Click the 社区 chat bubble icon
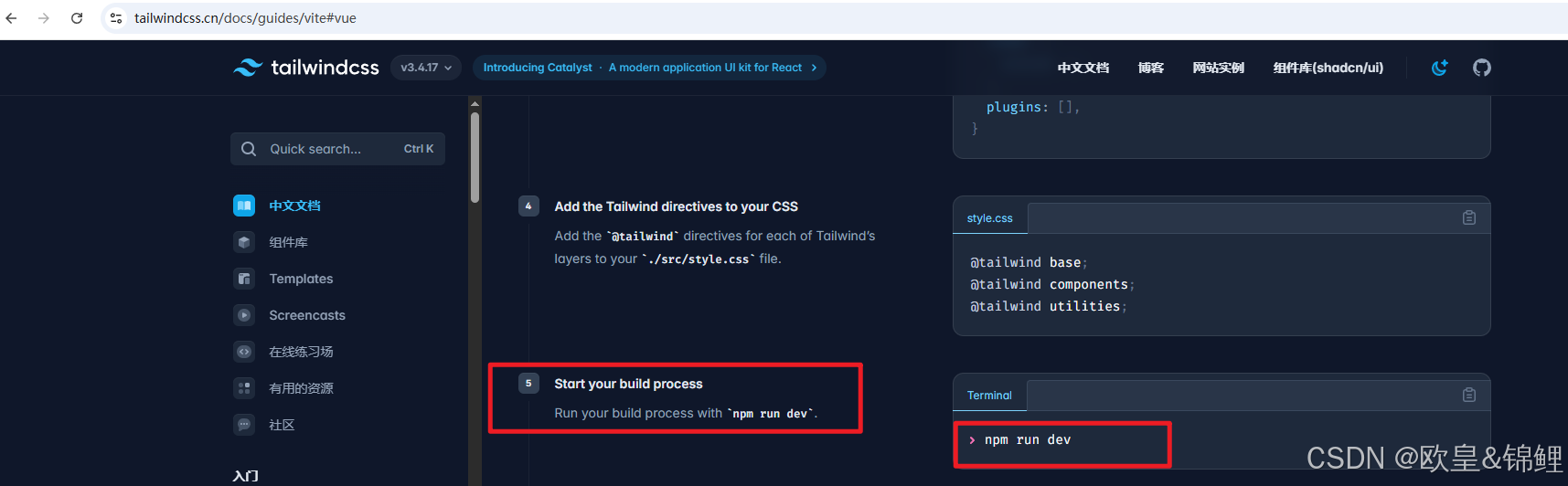 [x=244, y=425]
